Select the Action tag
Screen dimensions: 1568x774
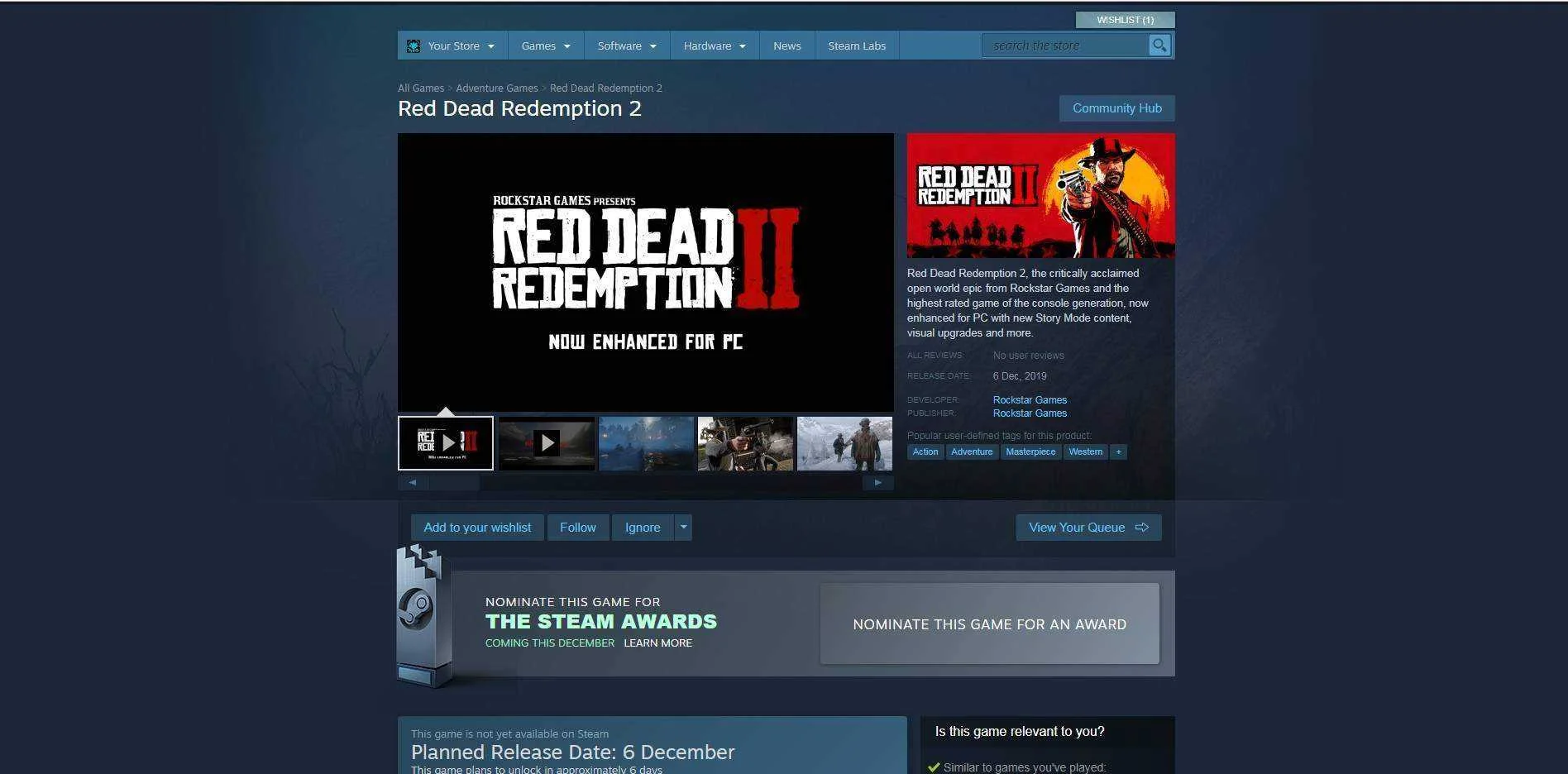point(925,452)
